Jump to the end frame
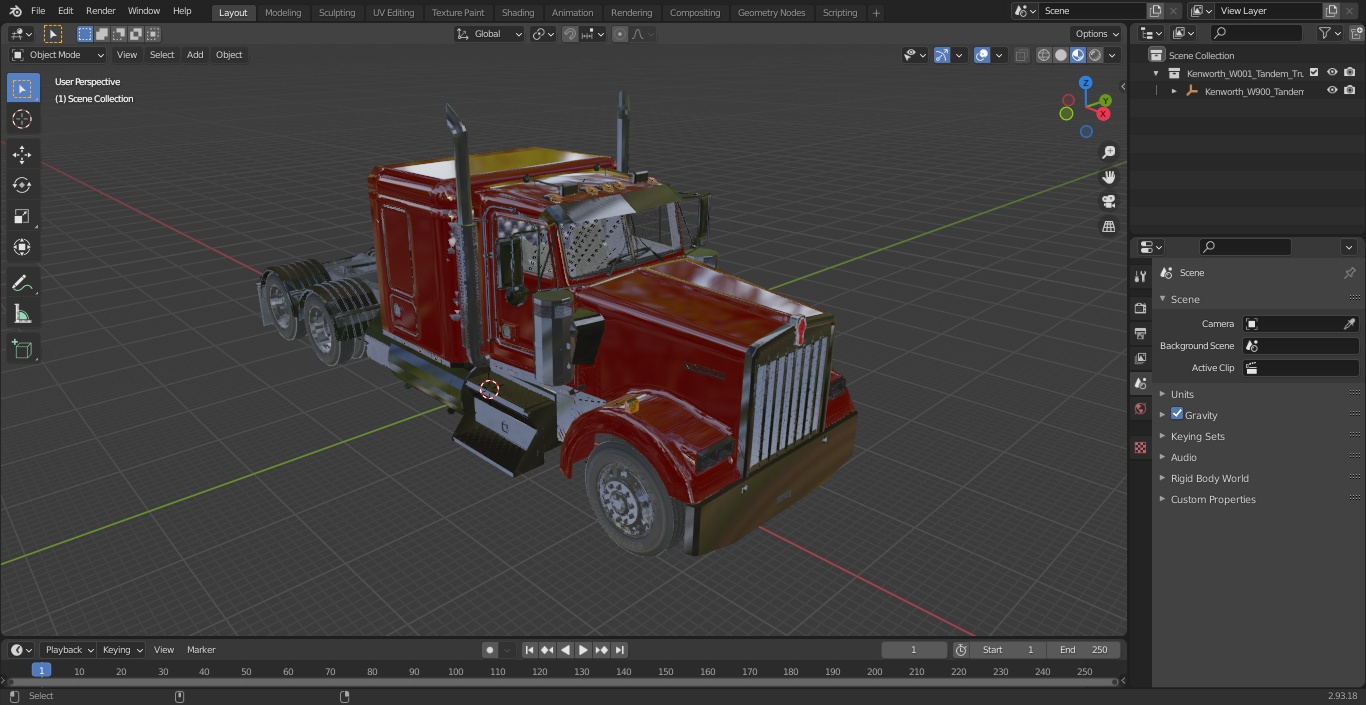This screenshot has width=1366, height=705. [x=619, y=650]
